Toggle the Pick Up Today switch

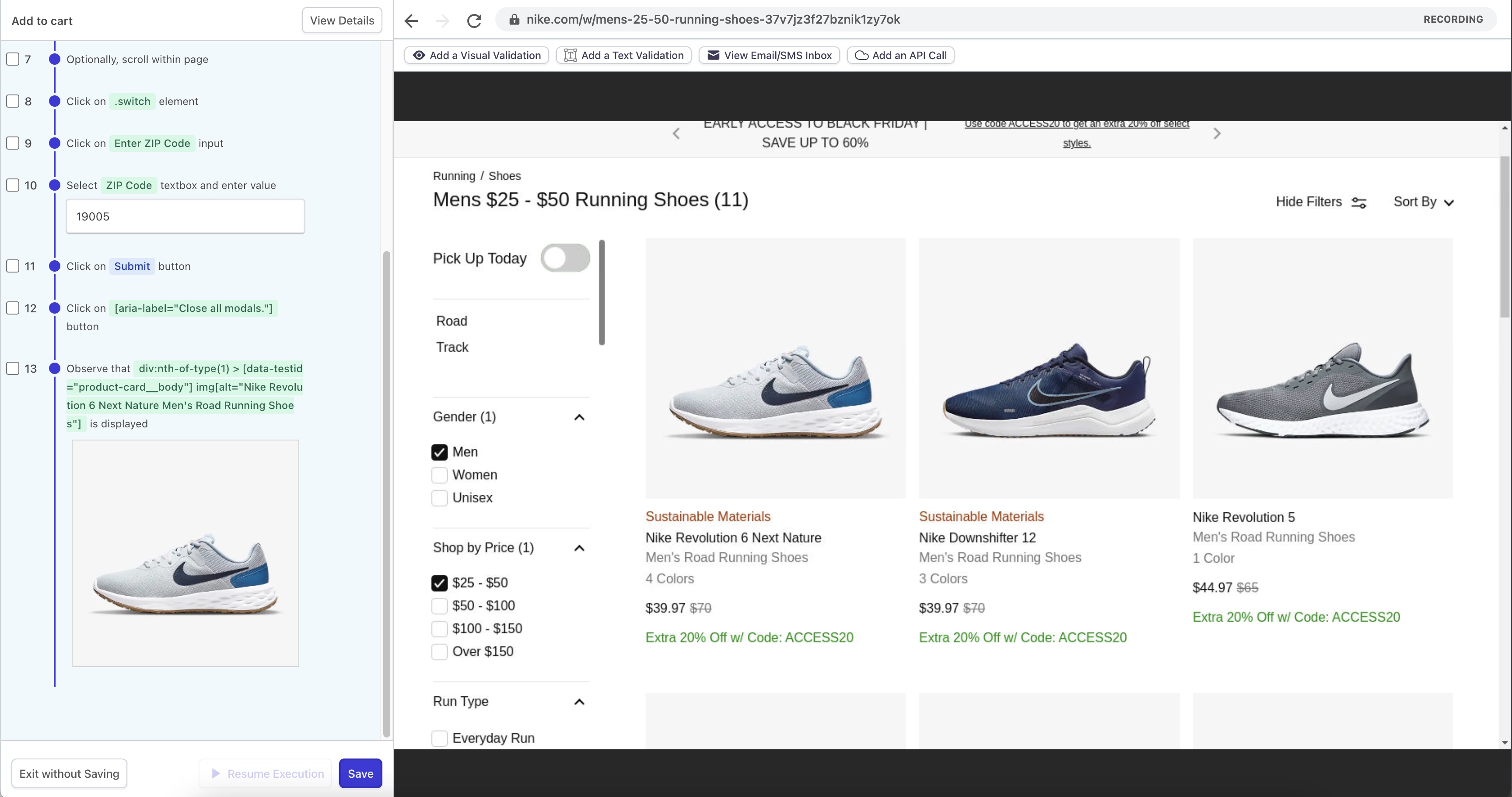click(x=565, y=258)
